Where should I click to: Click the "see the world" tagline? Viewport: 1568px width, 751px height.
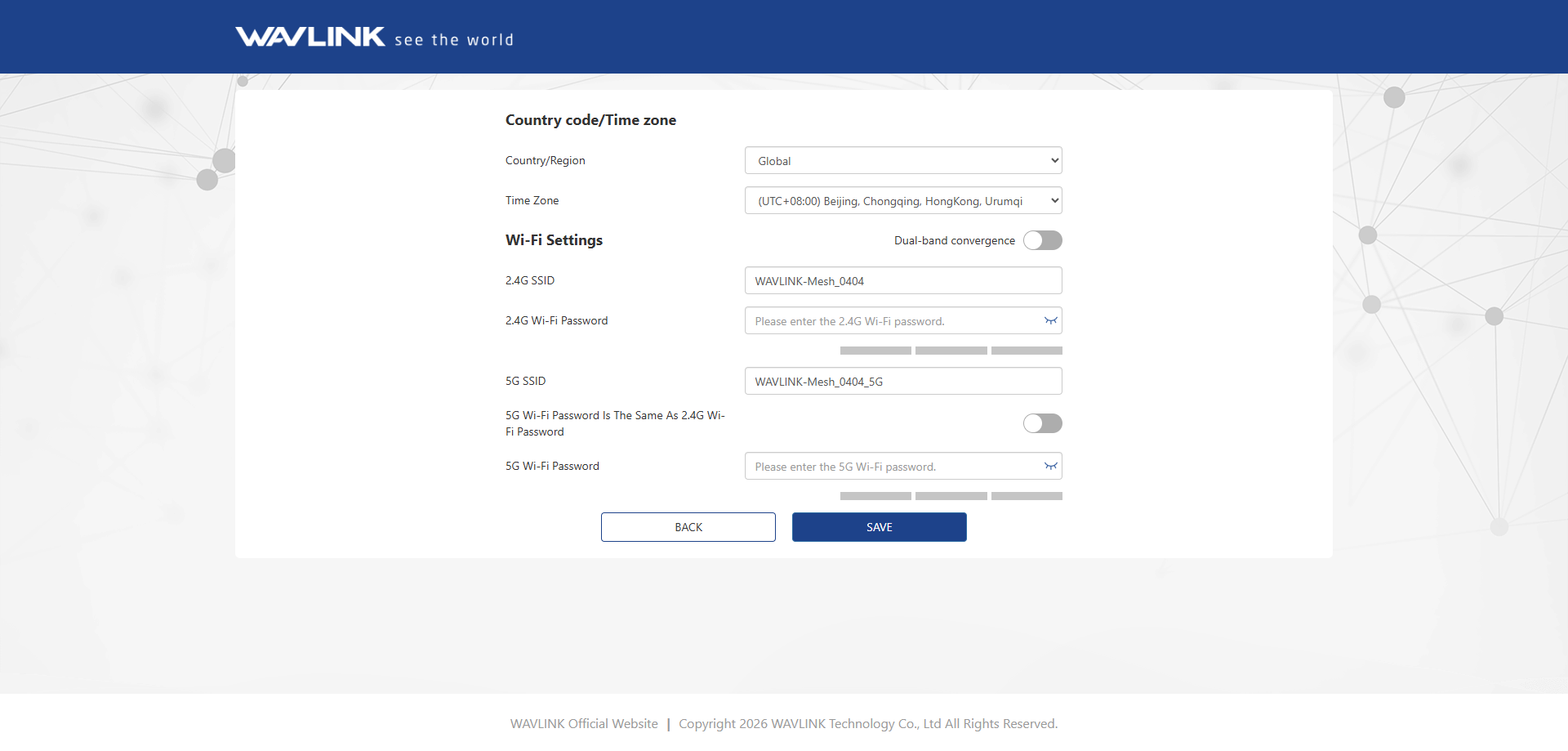pos(454,40)
